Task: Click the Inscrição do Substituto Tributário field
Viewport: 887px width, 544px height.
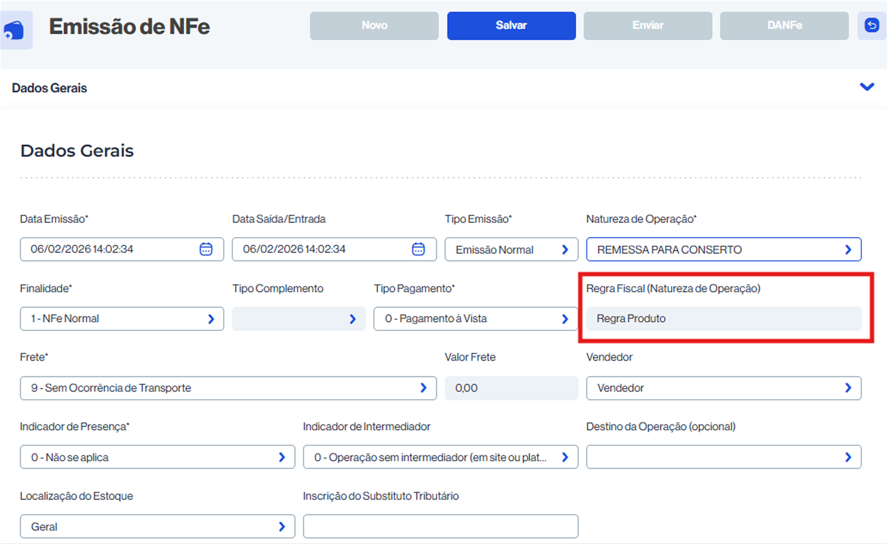Action: (x=440, y=526)
